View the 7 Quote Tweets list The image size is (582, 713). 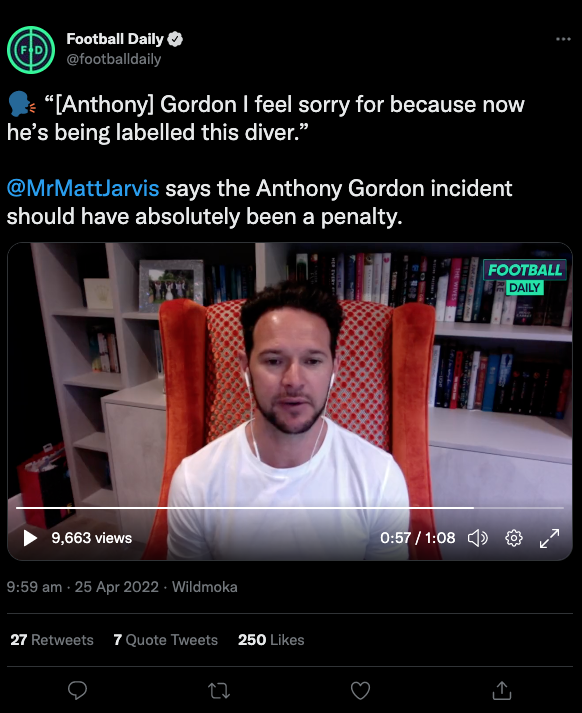[x=166, y=640]
